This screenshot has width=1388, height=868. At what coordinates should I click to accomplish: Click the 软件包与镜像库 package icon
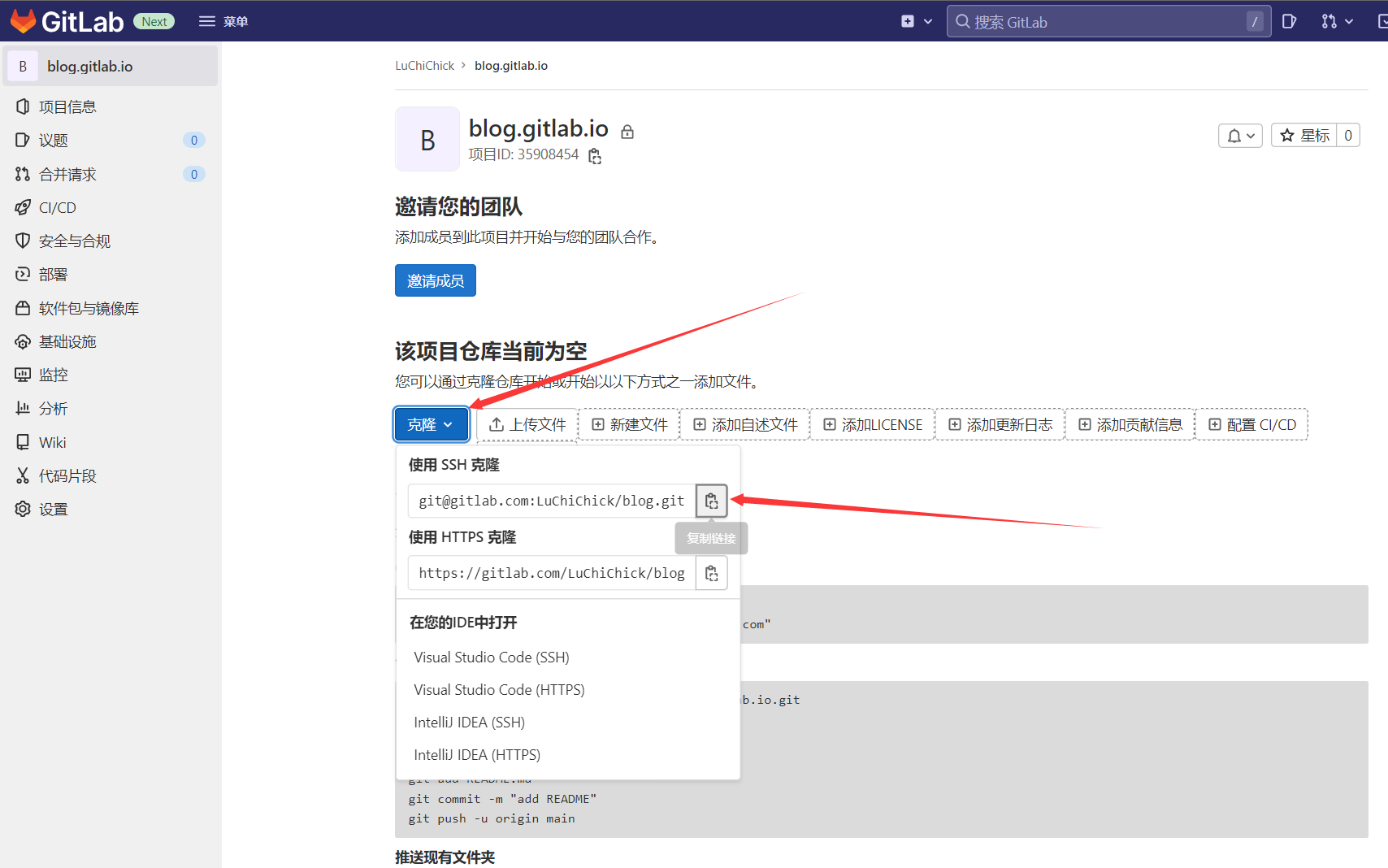click(x=23, y=308)
